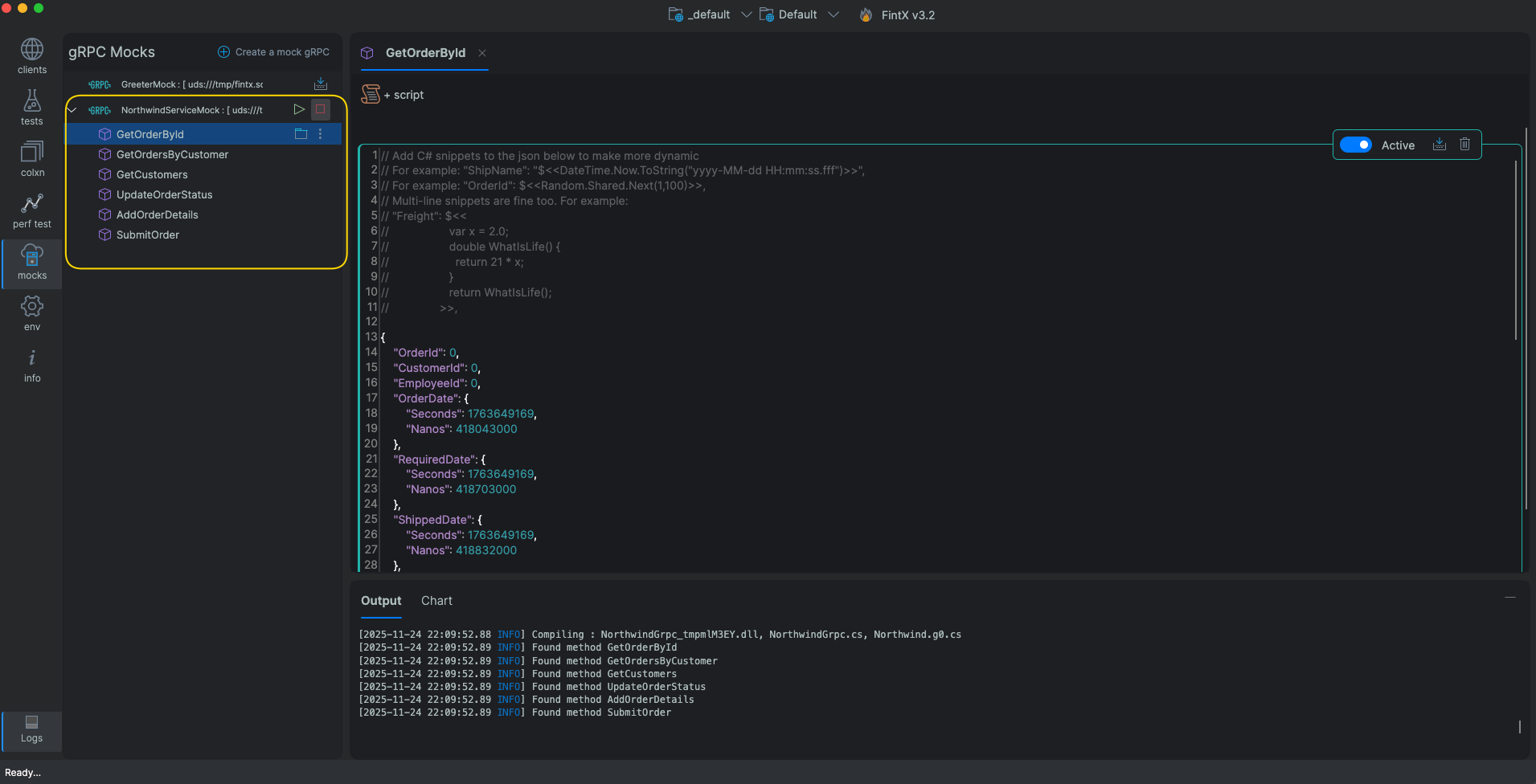Switch to the Output tab
1536x784 pixels.
click(381, 601)
